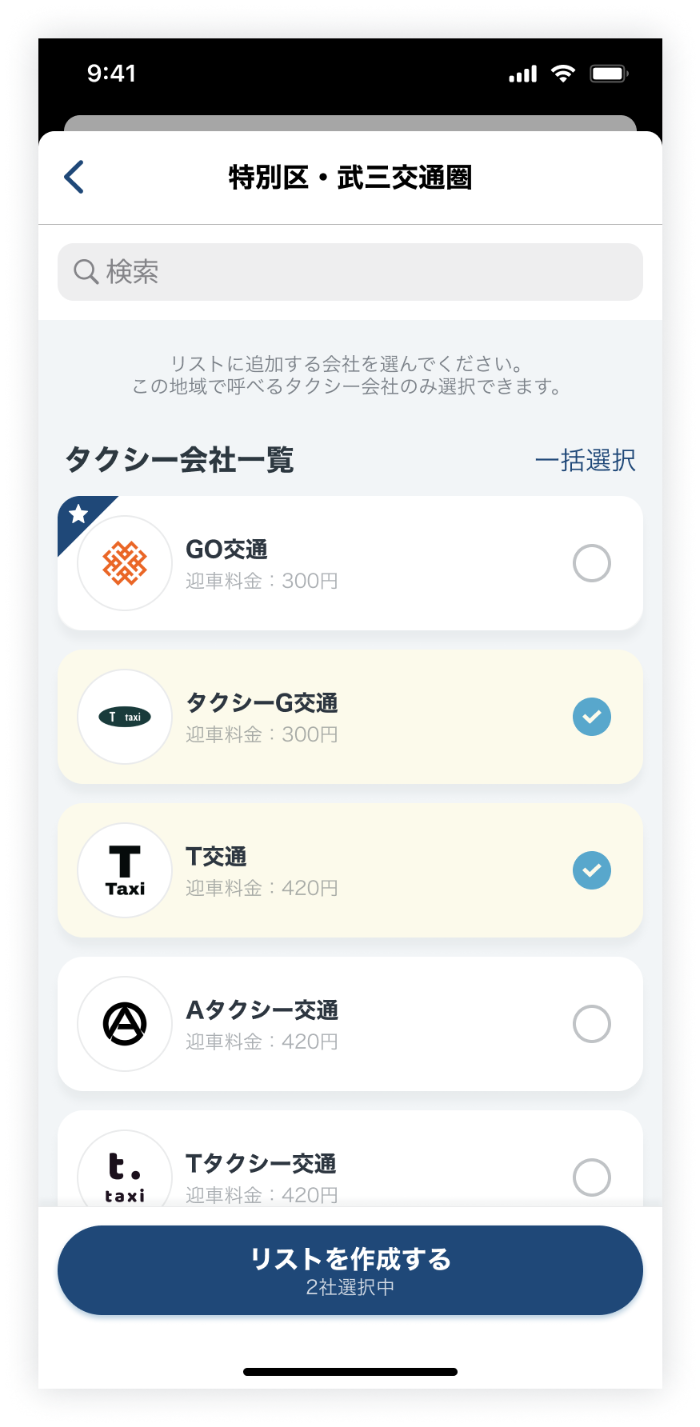This screenshot has height=1427, width=700.
Task: Tap the GO交通 orange logo
Action: pyautogui.click(x=125, y=564)
